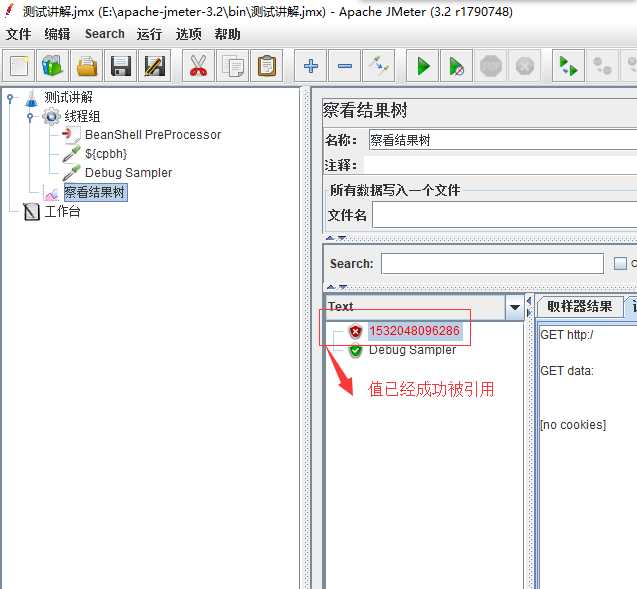Click Start no pauses icon
The width and height of the screenshot is (637, 589).
point(457,66)
